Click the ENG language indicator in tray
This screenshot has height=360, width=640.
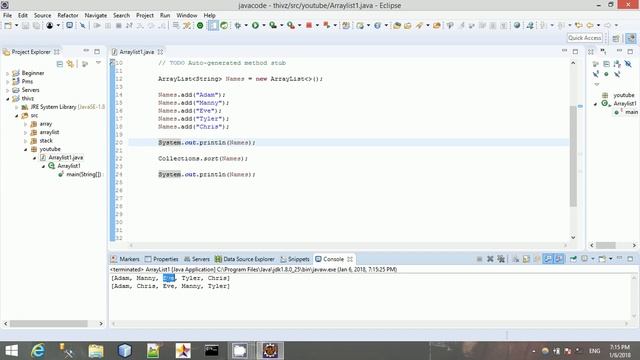(594, 351)
